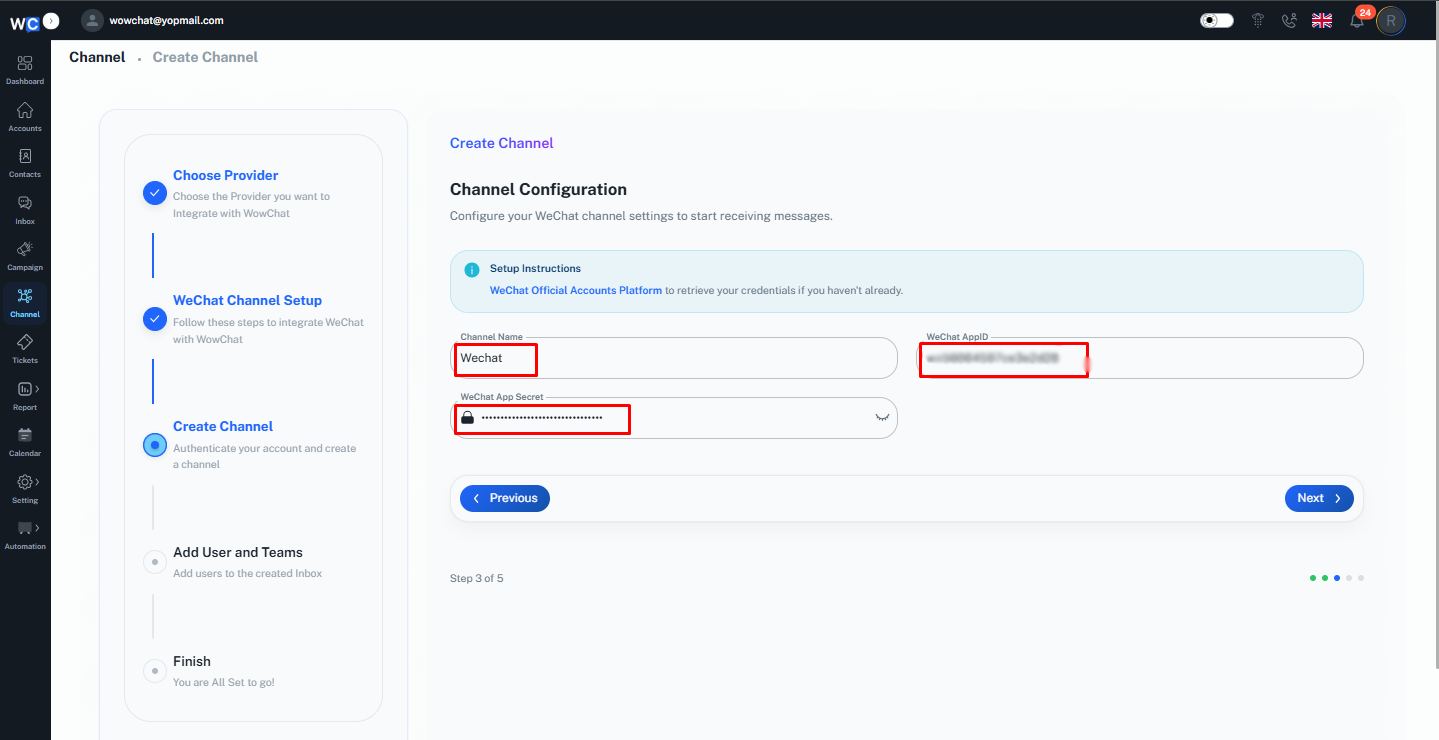
Task: Open the Calendar sidebar icon
Action: (25, 435)
